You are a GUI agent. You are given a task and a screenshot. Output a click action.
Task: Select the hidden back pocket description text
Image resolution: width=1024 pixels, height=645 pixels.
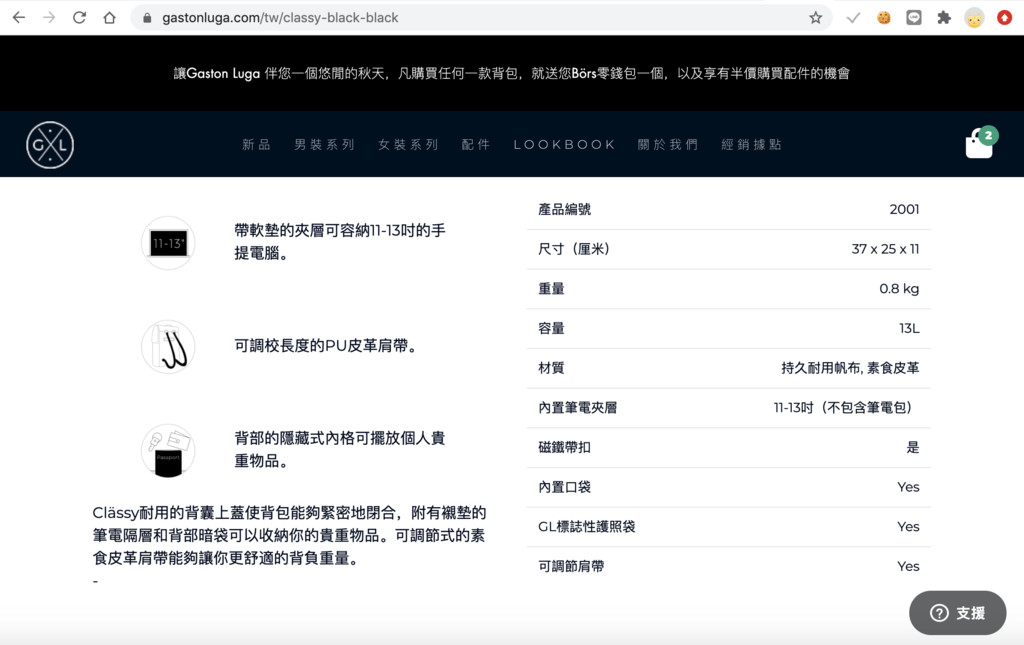point(340,449)
